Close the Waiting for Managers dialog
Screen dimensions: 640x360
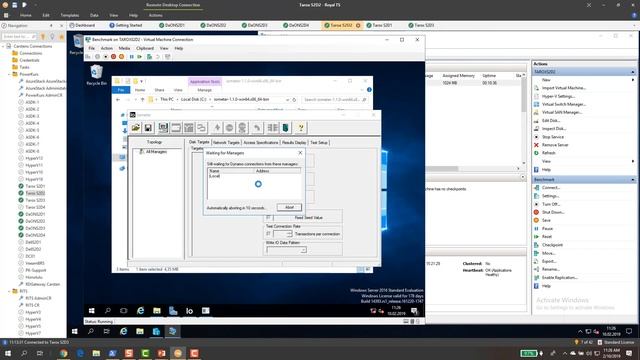coord(300,153)
